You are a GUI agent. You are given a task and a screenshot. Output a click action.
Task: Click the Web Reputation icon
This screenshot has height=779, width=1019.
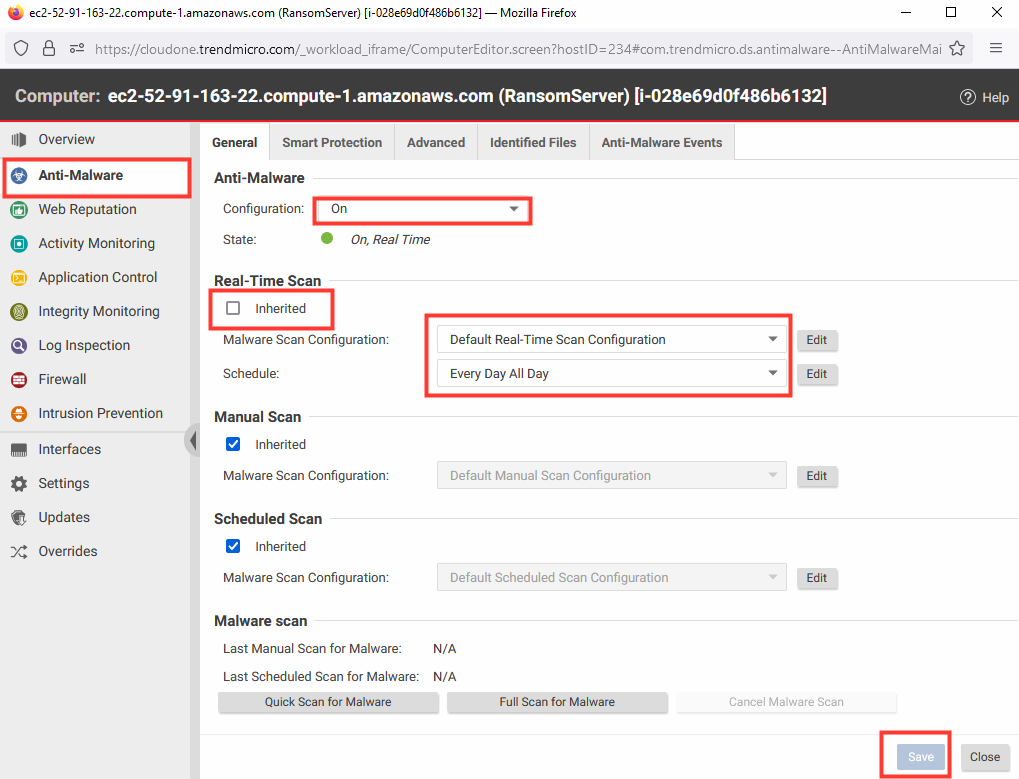point(19,210)
